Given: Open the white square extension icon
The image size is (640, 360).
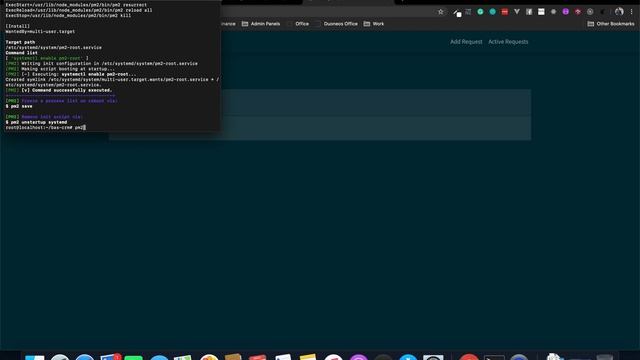Looking at the screenshot, I should 541,12.
